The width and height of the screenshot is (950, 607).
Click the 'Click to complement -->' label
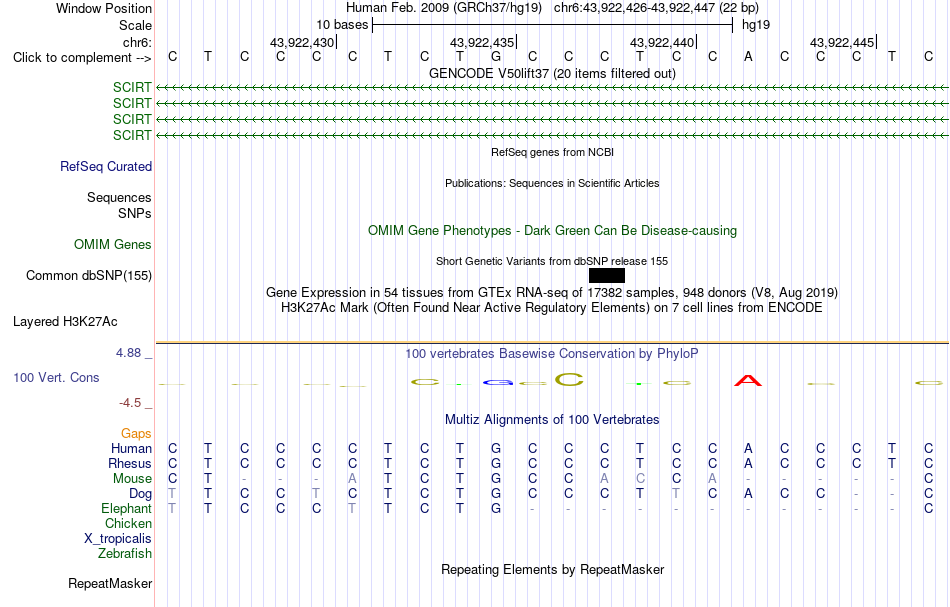(x=82, y=58)
